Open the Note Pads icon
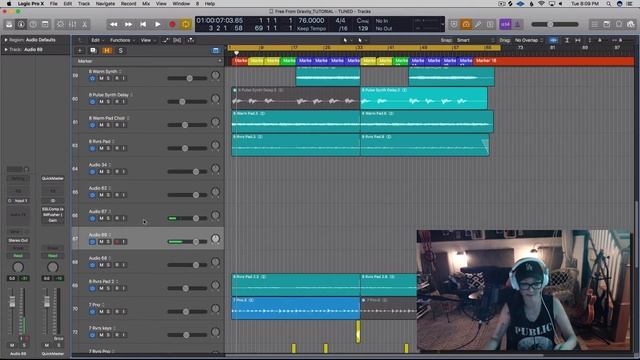Image resolution: width=640 pixels, height=360 pixels. pos(607,24)
